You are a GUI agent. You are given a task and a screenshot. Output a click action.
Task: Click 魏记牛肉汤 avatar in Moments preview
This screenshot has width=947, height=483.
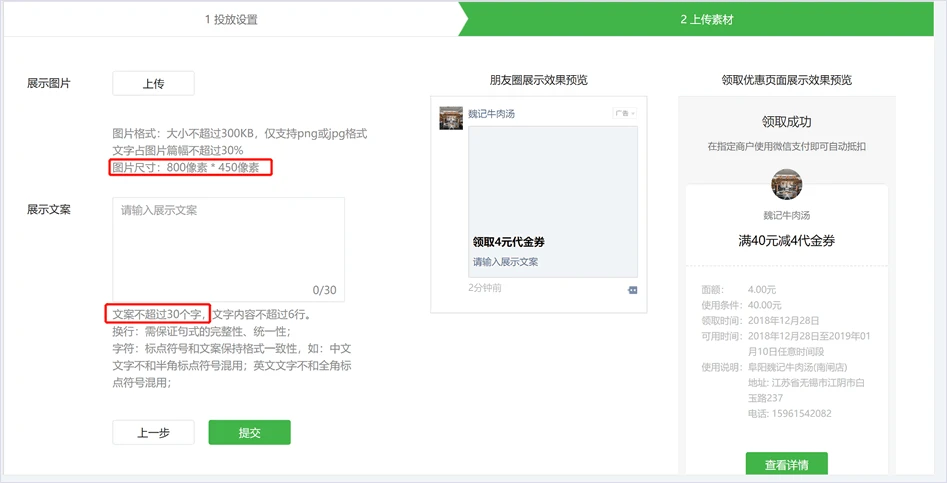point(451,118)
